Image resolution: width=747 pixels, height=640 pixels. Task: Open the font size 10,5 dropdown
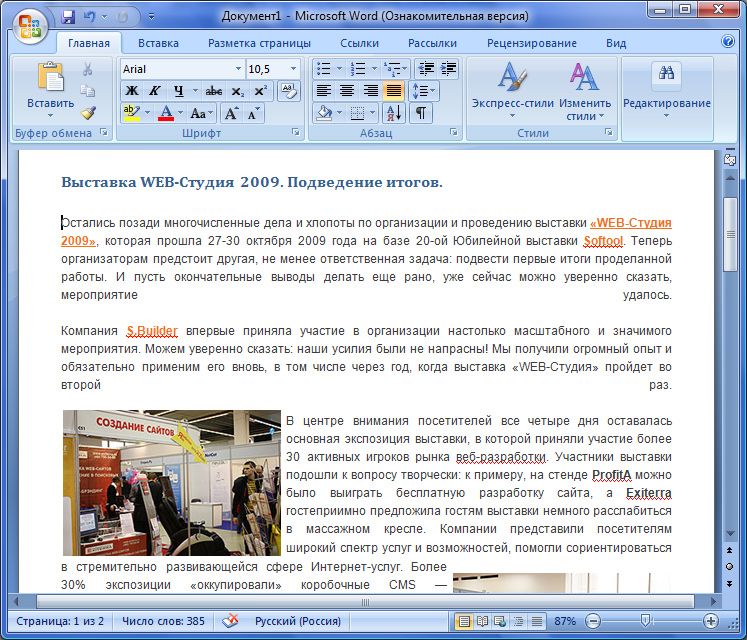[293, 69]
